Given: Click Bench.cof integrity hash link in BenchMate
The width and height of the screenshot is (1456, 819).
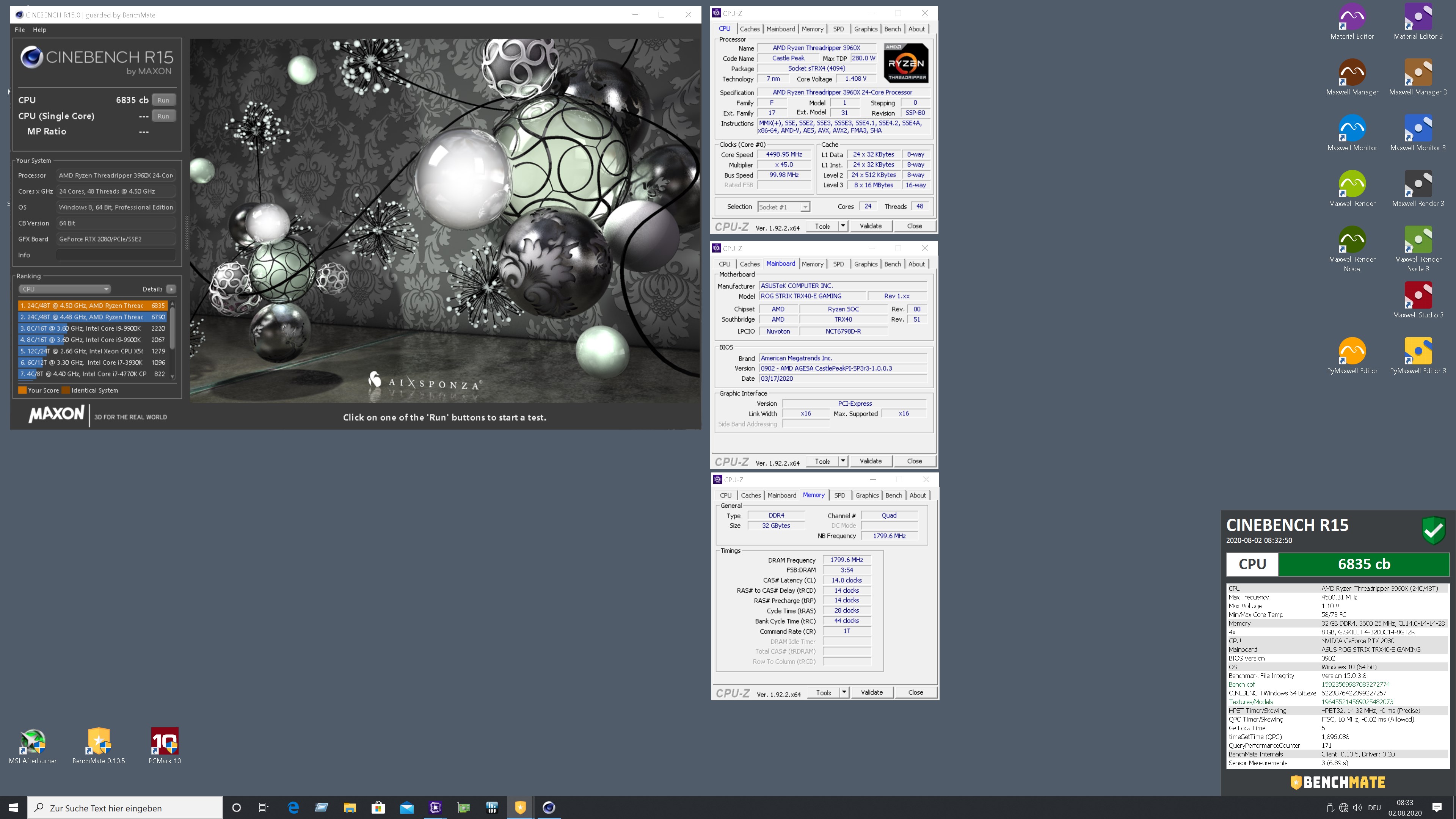Looking at the screenshot, I should [1356, 684].
